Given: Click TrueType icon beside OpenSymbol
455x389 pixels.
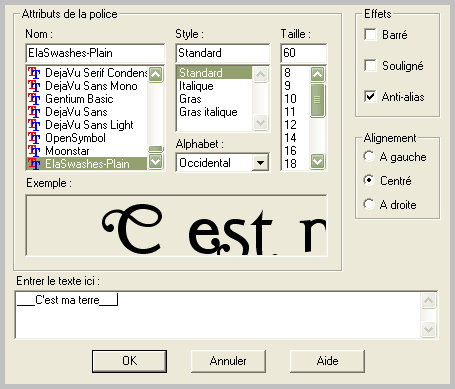Looking at the screenshot, I should pyautogui.click(x=34, y=138).
